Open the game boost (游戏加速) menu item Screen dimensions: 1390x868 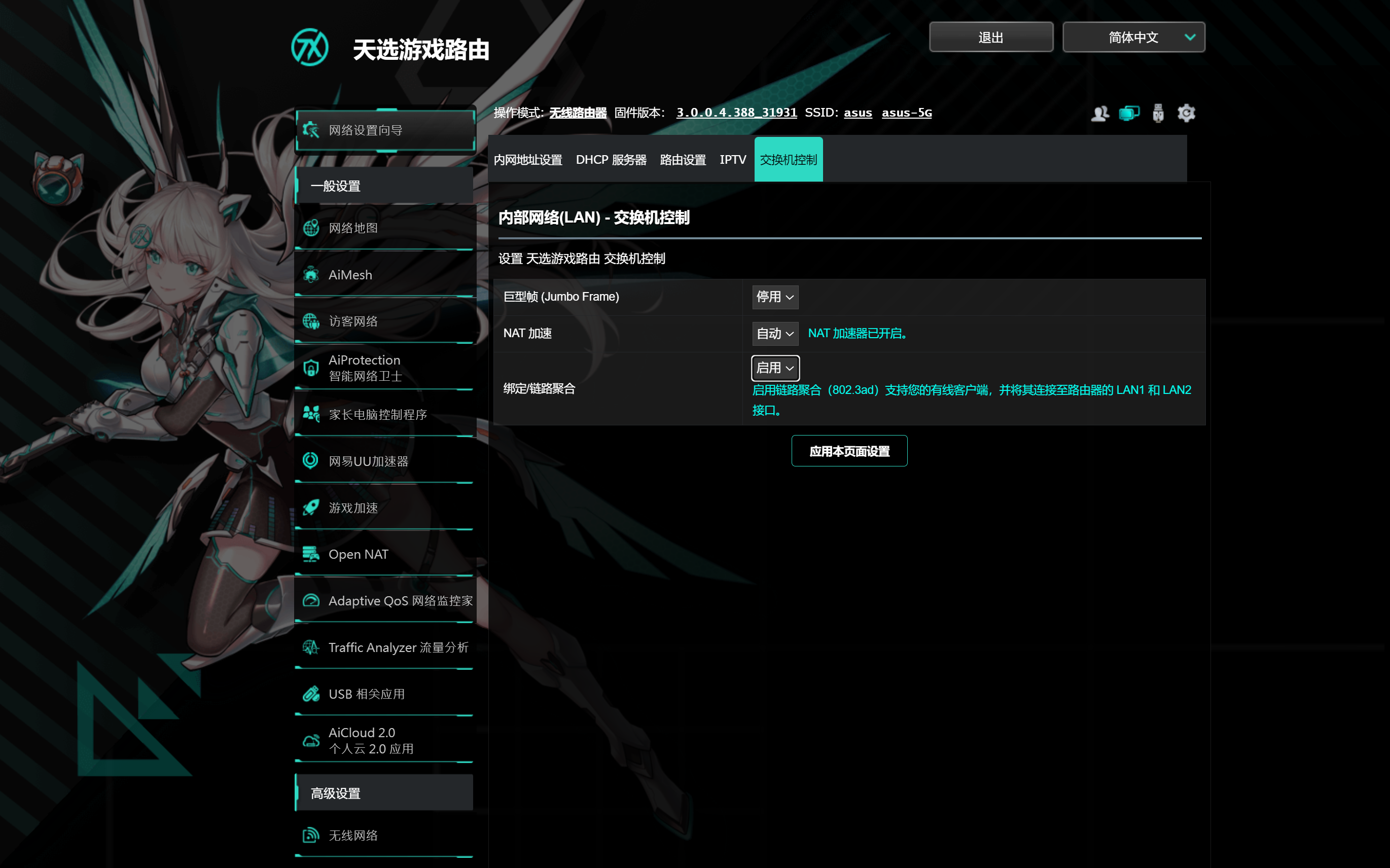point(384,508)
